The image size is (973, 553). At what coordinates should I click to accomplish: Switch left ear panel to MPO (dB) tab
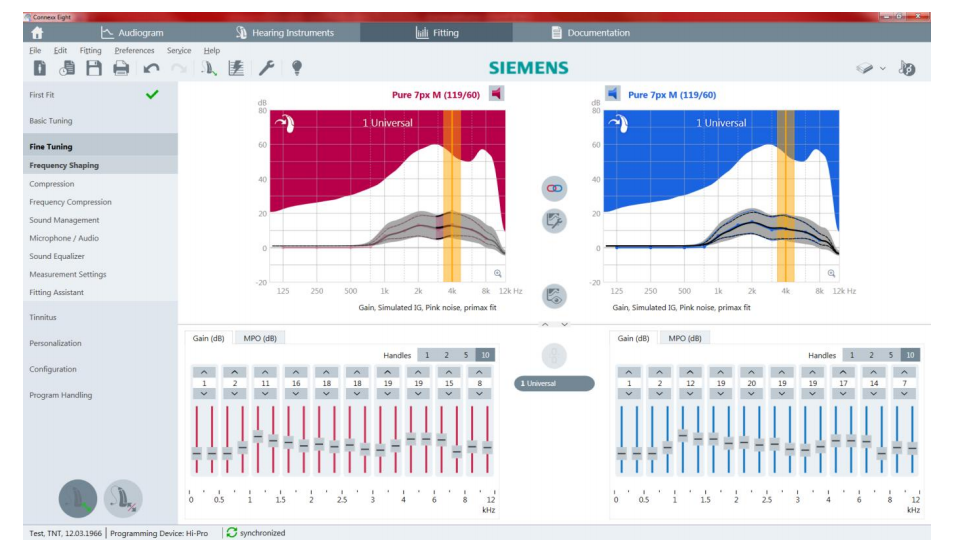pos(685,338)
